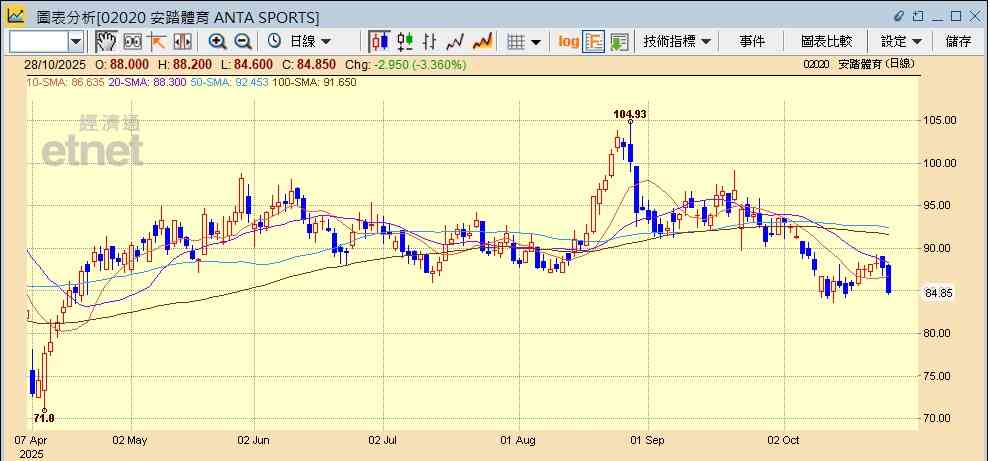Image resolution: width=990 pixels, height=461 pixels.
Task: Select the hand pan tool
Action: pos(106,41)
